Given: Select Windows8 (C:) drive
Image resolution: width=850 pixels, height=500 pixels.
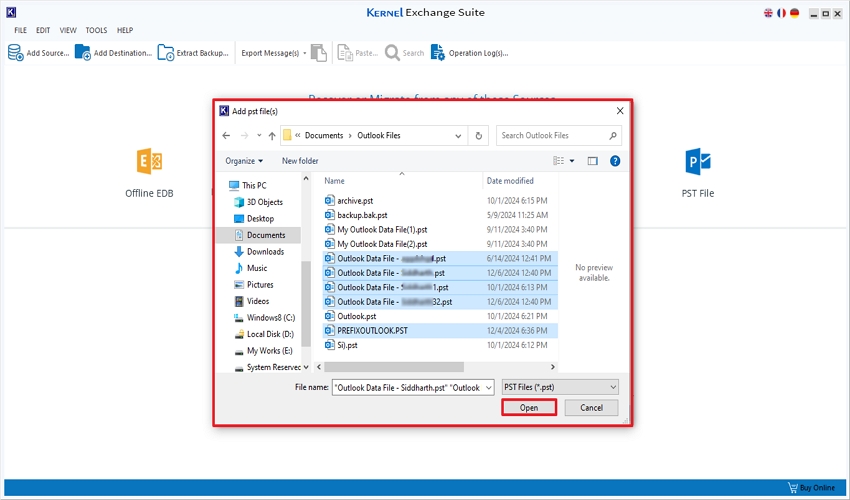Looking at the screenshot, I should pyautogui.click(x=265, y=318).
